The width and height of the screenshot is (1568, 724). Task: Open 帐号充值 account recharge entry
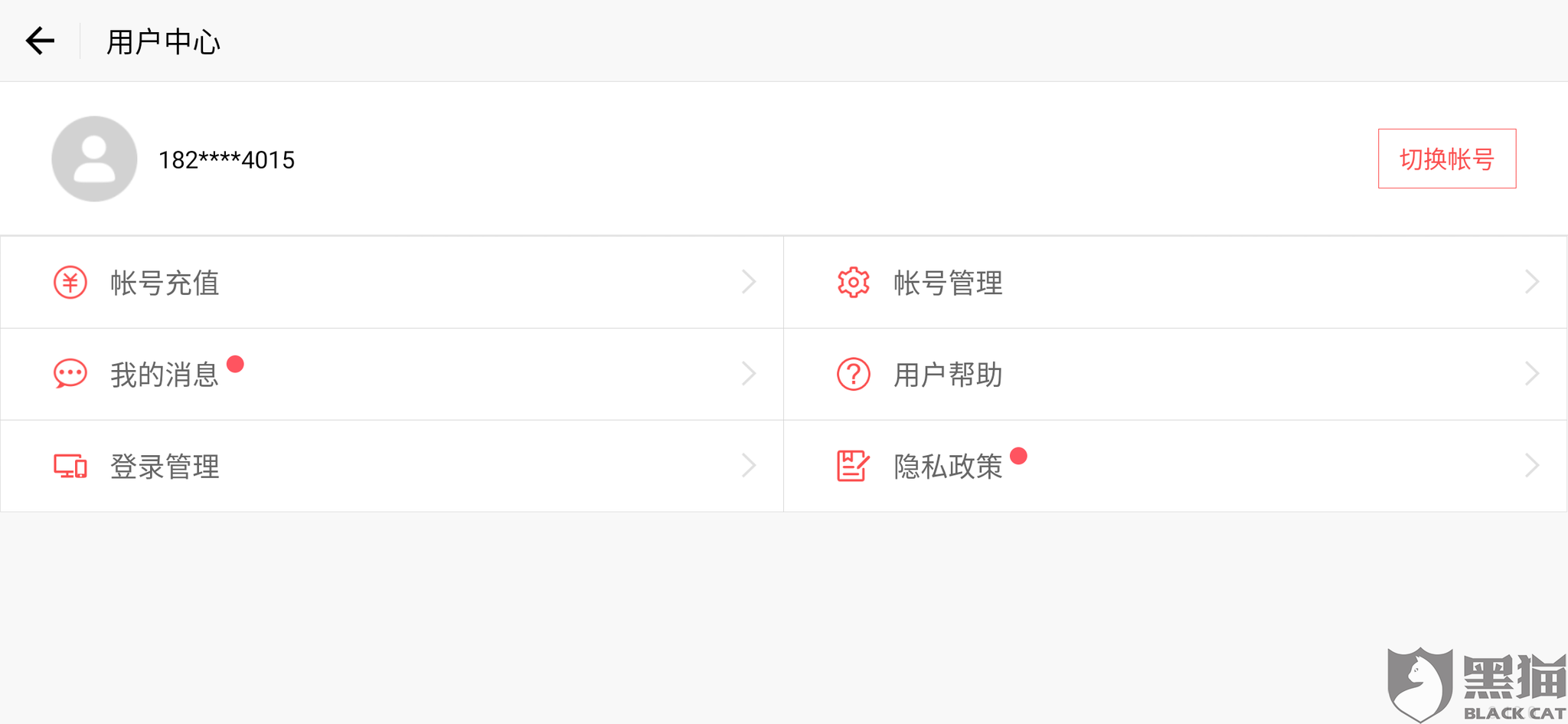[x=165, y=283]
